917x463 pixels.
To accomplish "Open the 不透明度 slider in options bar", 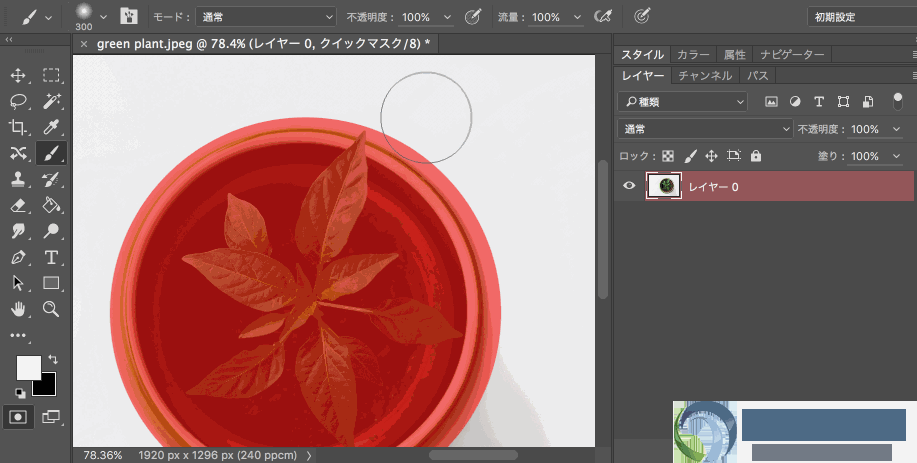I will pos(448,18).
